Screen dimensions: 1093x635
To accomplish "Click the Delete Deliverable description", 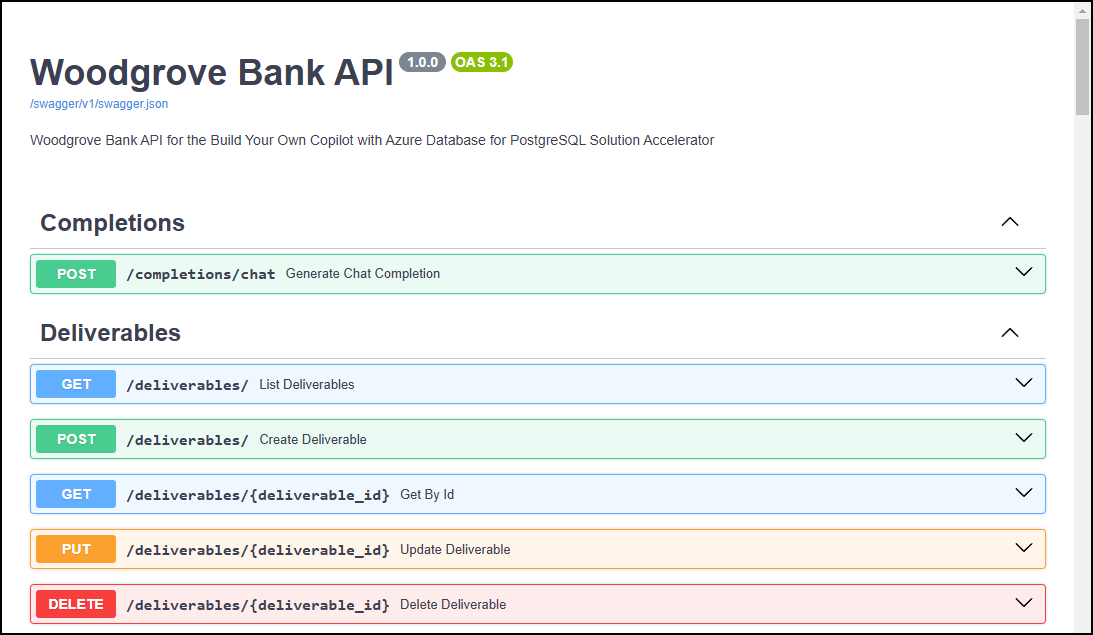I will [x=453, y=605].
